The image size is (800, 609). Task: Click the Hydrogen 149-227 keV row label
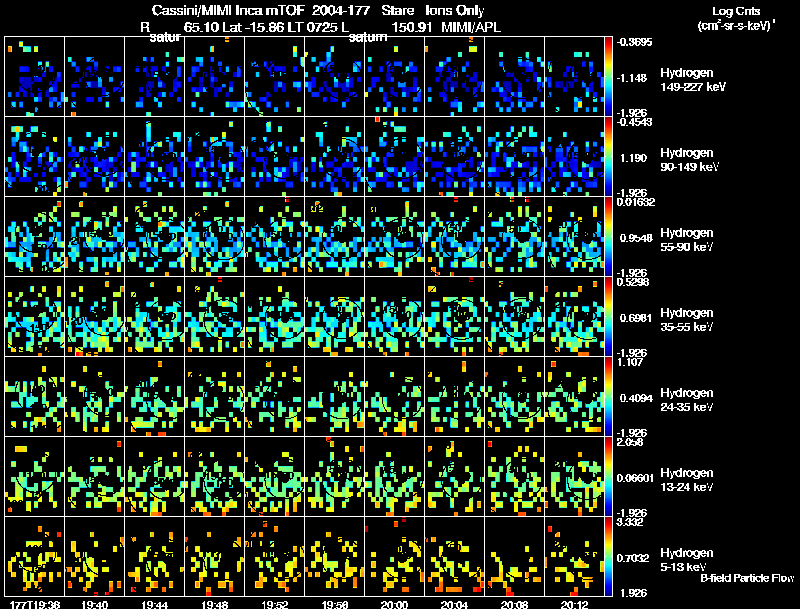point(693,80)
